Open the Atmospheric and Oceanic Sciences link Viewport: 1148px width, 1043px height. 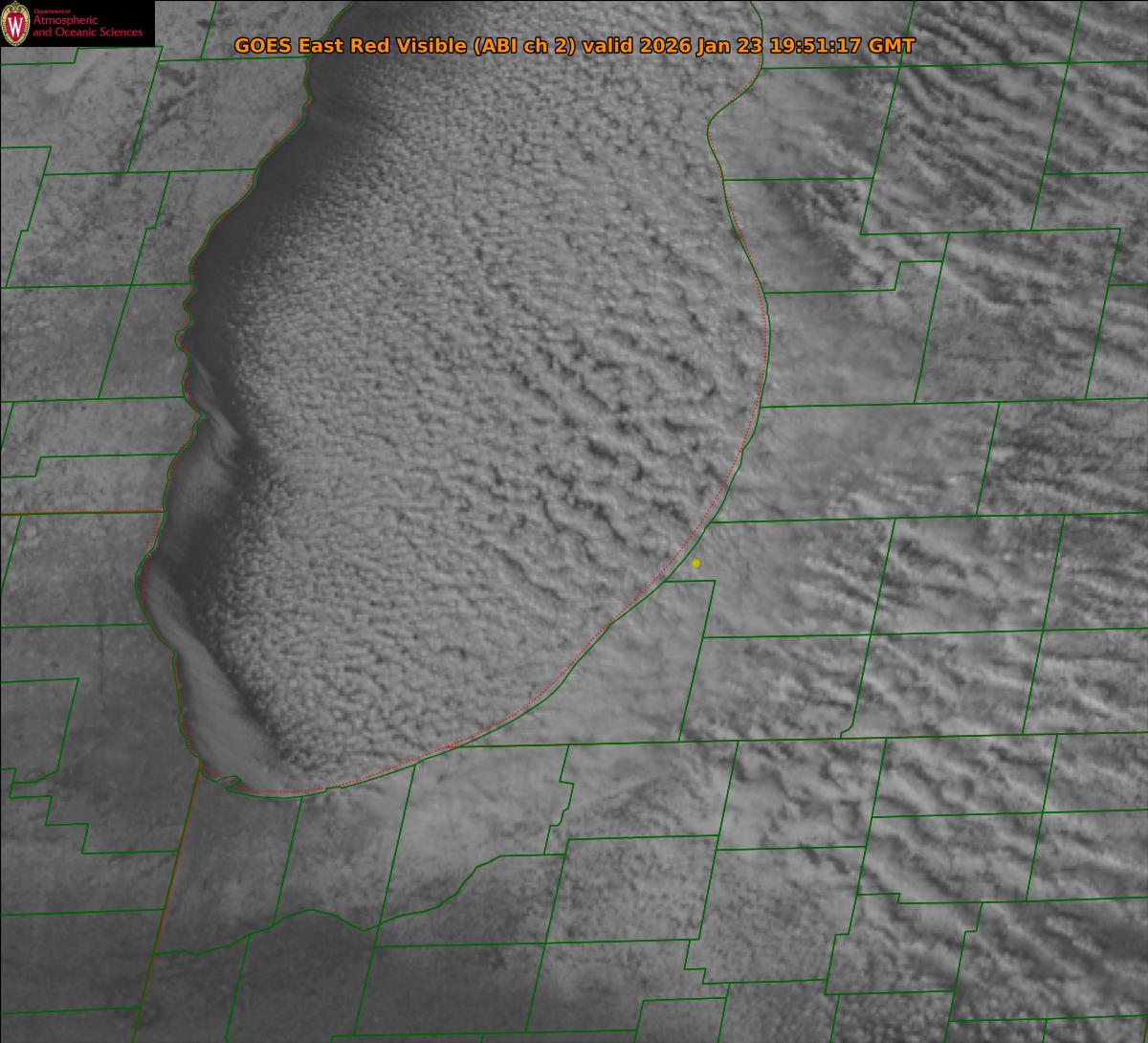tap(87, 28)
